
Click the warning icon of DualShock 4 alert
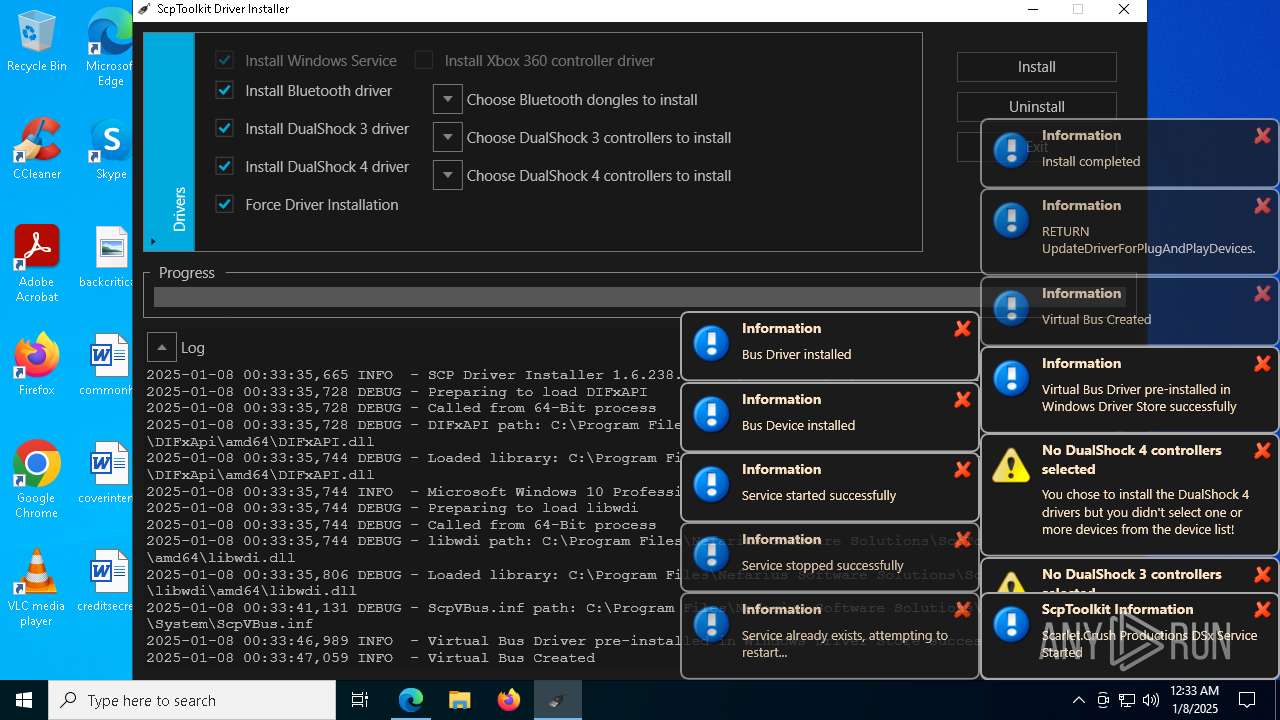1011,466
